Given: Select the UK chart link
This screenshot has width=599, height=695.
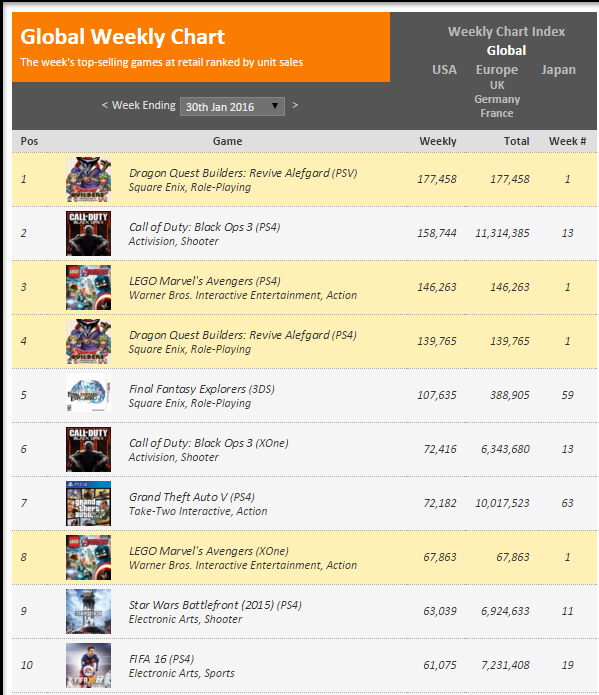Looking at the screenshot, I should point(497,85).
